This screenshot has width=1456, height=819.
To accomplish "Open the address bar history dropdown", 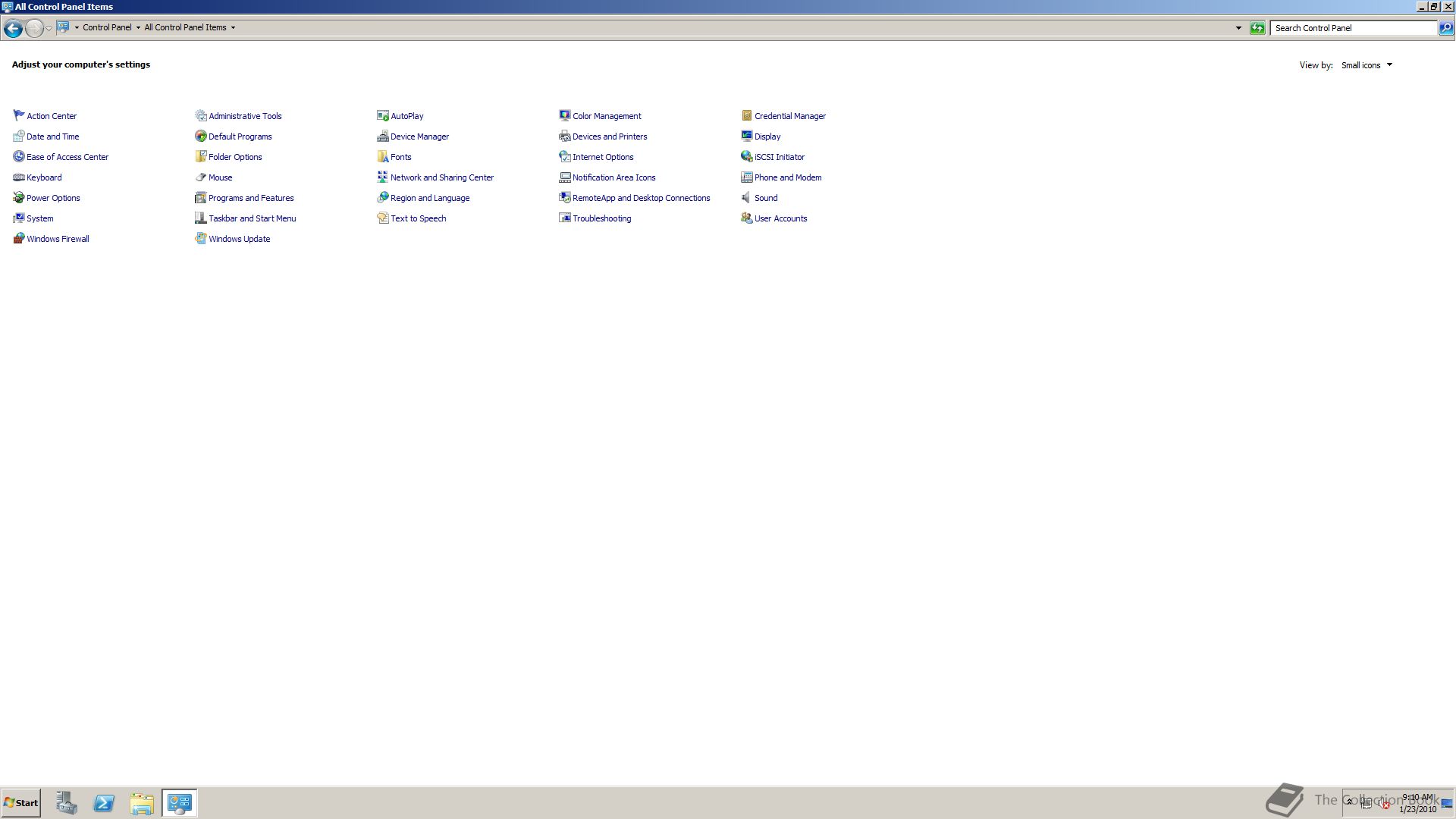I will (1238, 28).
